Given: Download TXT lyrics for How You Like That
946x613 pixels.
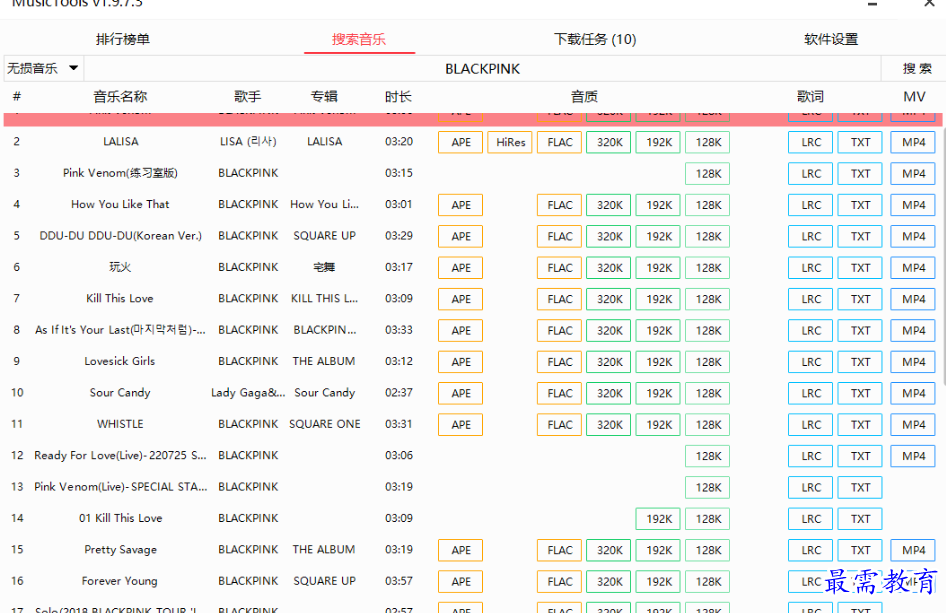Looking at the screenshot, I should (x=860, y=205).
